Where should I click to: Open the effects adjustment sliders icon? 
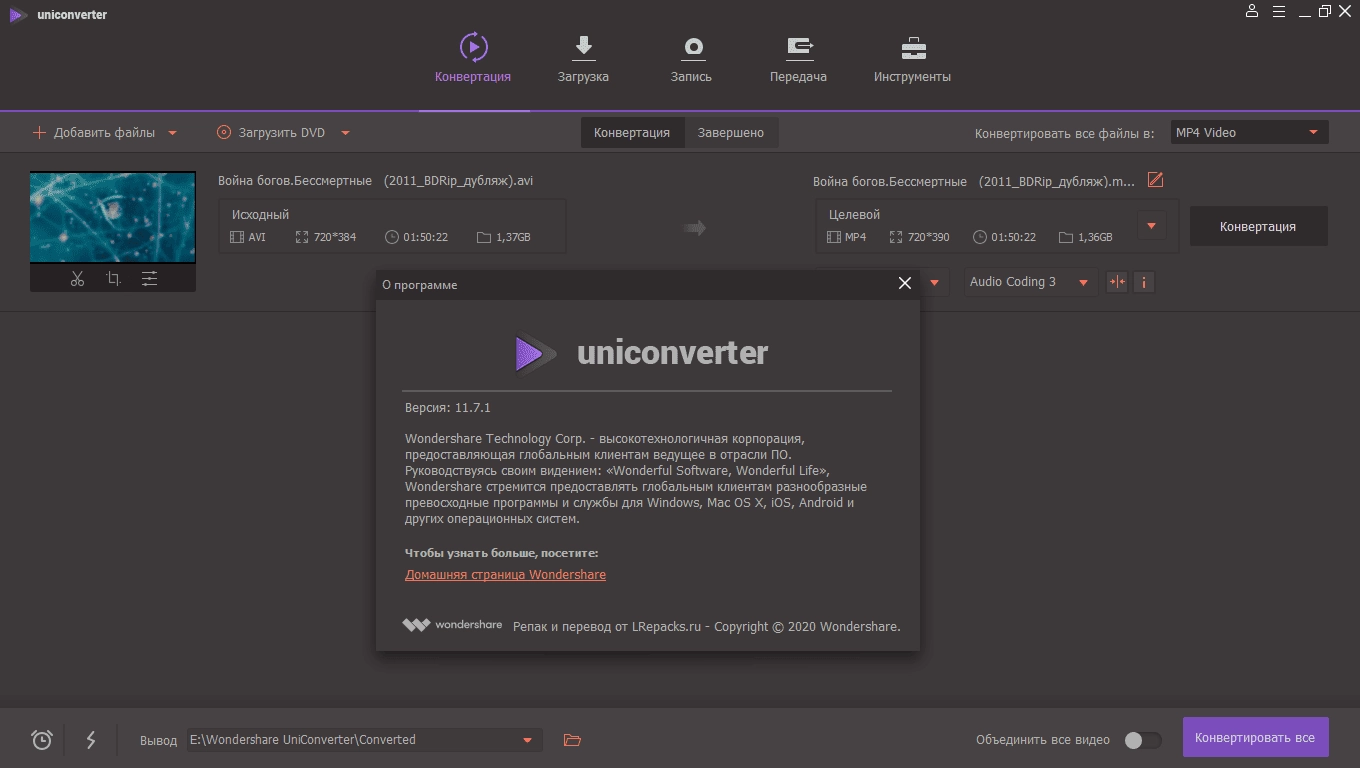[x=149, y=279]
